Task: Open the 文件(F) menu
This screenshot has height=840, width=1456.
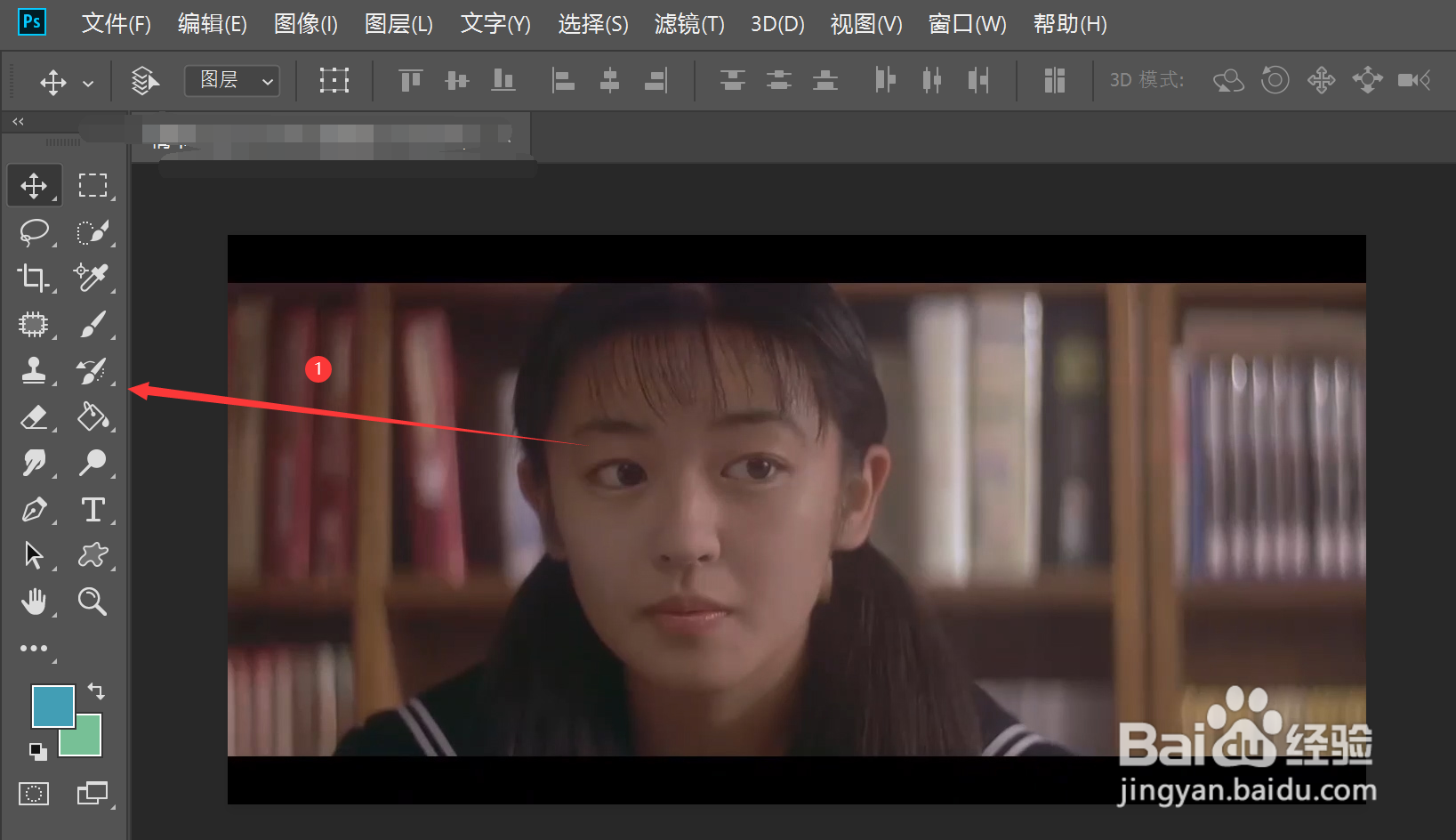Action: tap(117, 24)
